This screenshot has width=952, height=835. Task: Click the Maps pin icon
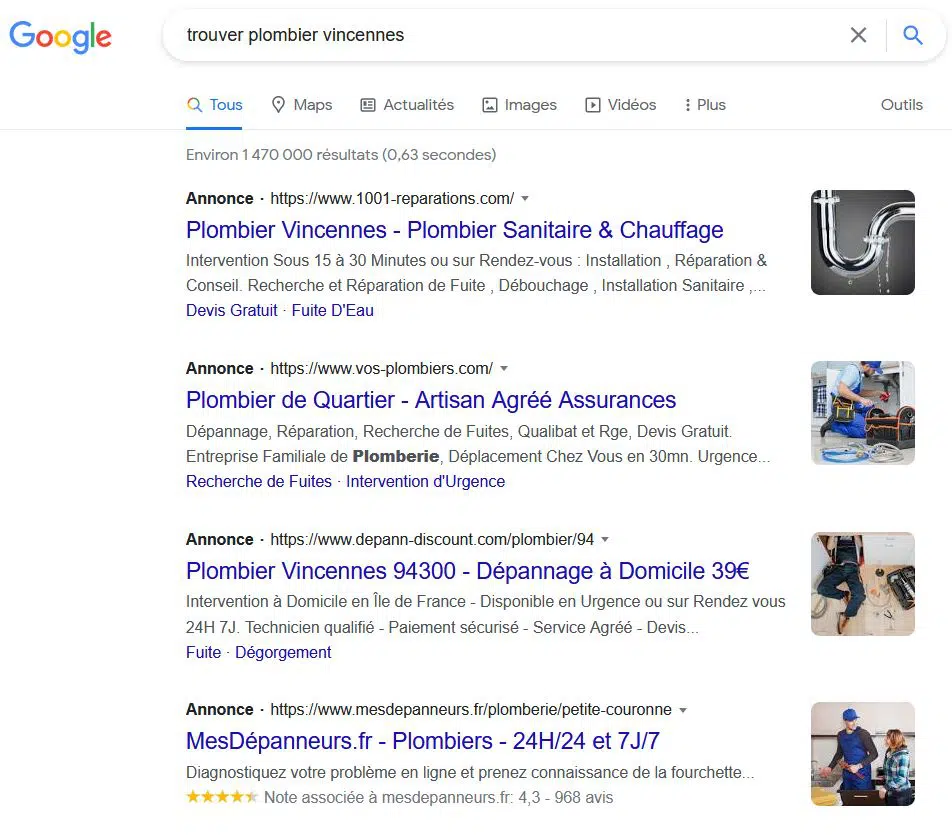278,105
